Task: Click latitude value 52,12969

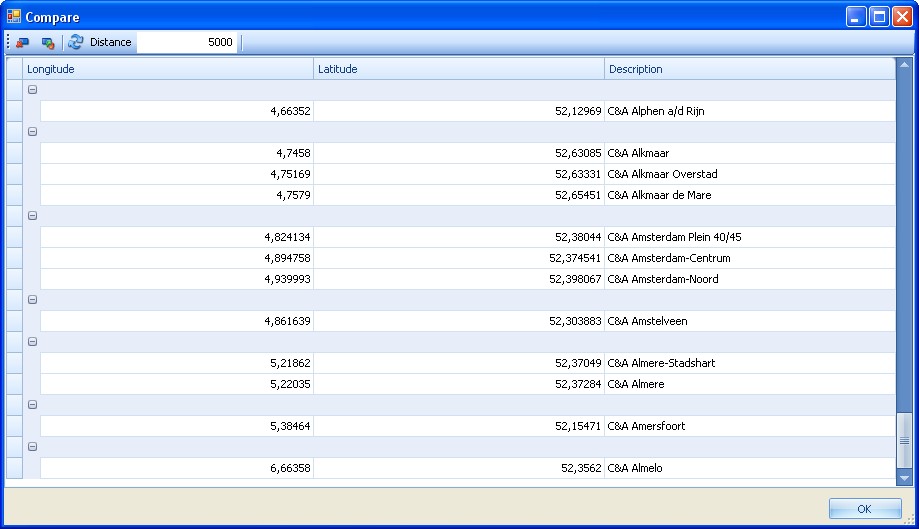Action: [x=578, y=111]
